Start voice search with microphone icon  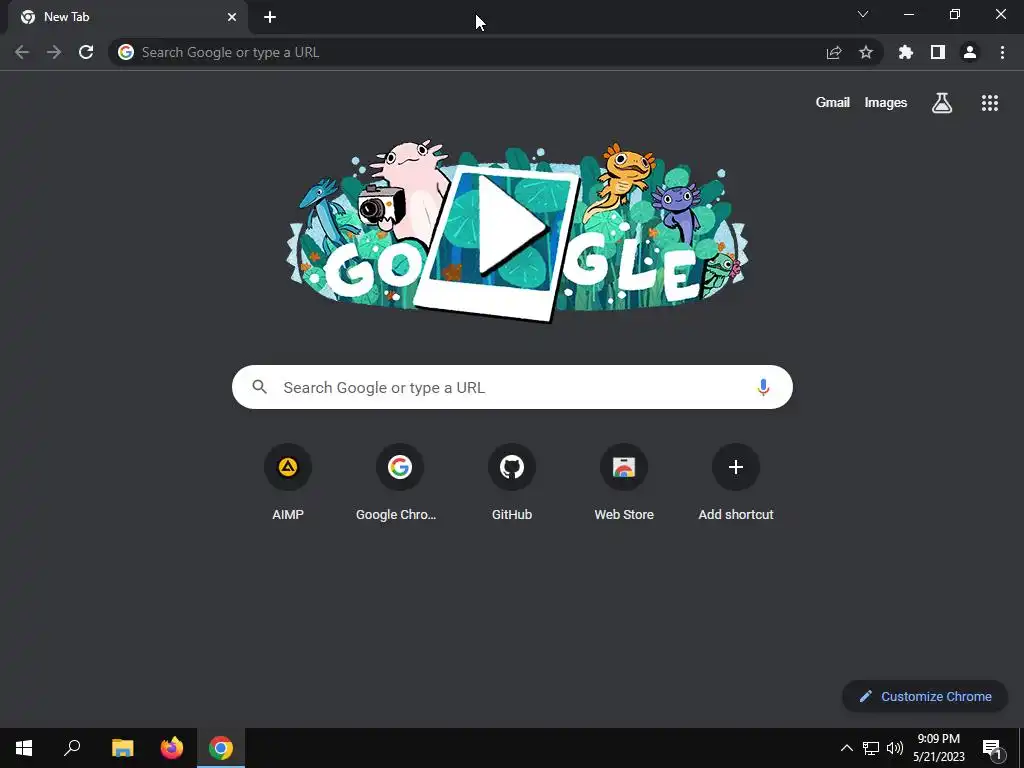tap(763, 387)
